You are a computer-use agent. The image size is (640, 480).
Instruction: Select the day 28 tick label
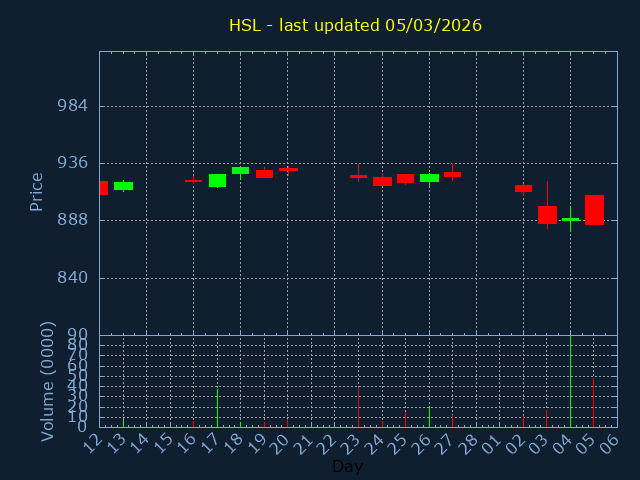[x=469, y=442]
